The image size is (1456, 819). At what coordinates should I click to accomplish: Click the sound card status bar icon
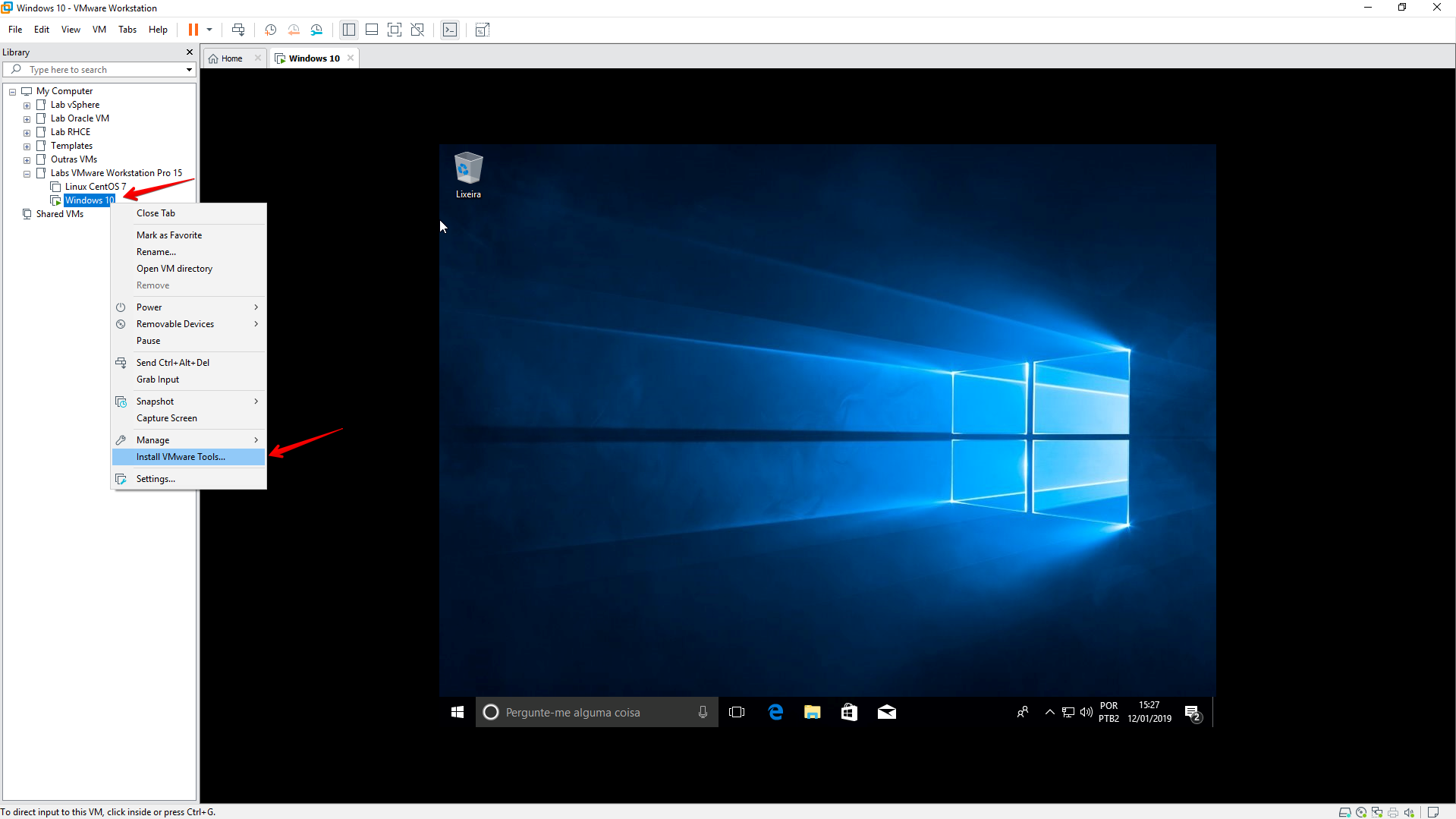[1409, 812]
